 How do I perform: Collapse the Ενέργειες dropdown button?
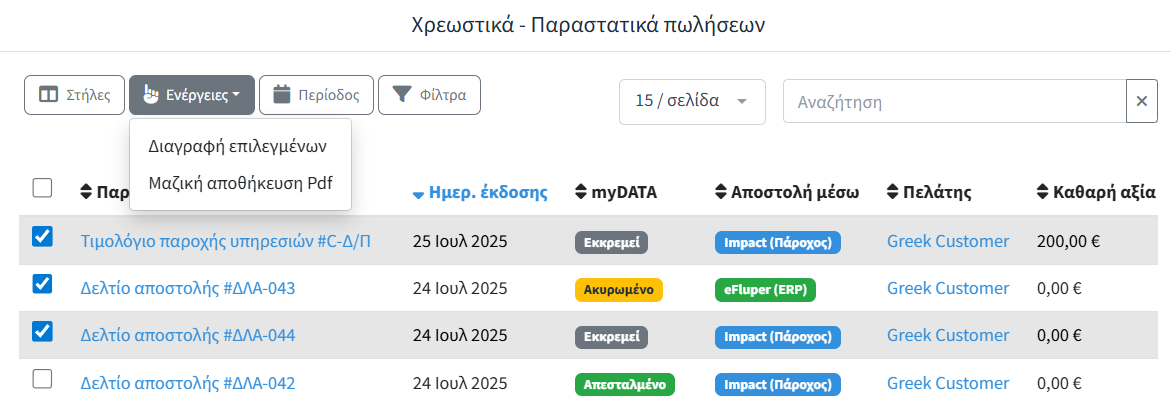[x=192, y=95]
